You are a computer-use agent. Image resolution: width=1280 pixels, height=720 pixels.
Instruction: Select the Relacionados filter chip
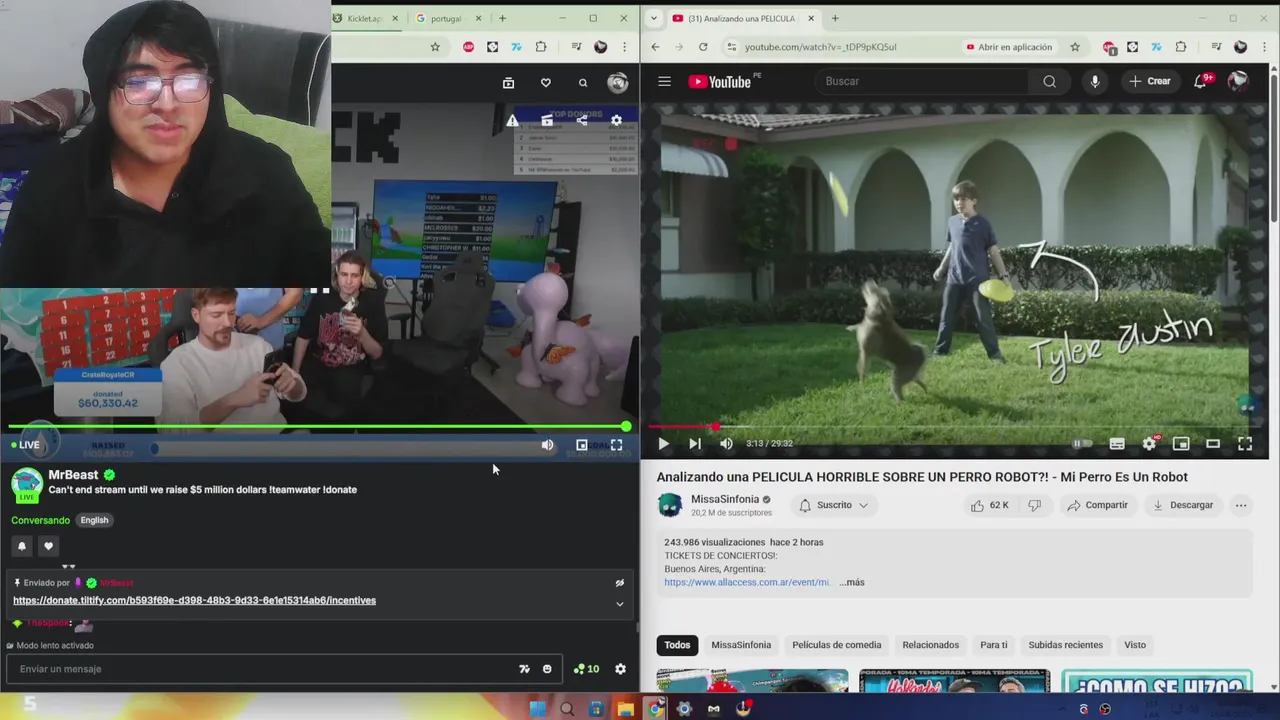(x=930, y=645)
